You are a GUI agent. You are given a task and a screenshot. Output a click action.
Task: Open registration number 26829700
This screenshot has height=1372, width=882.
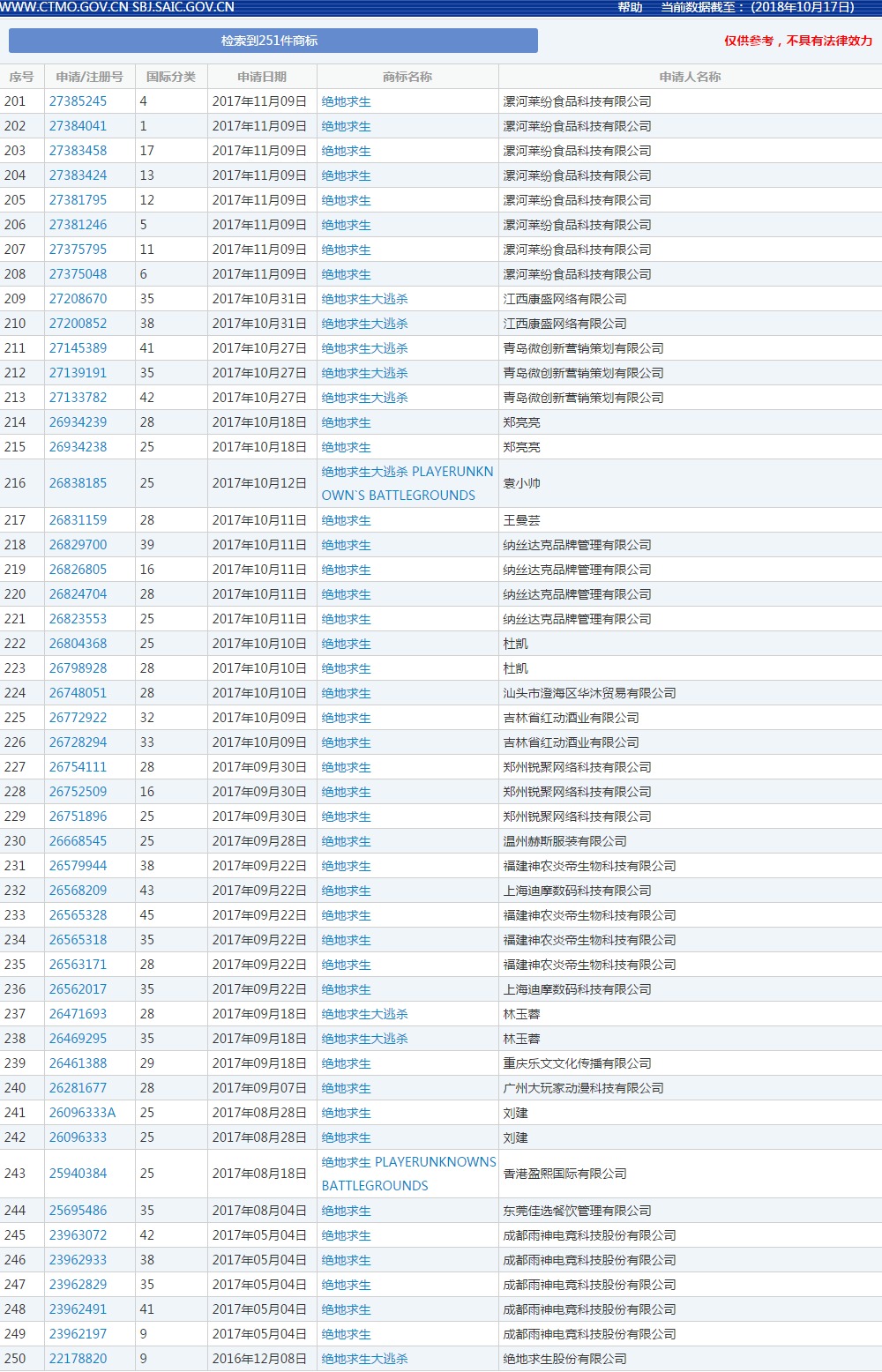click(x=78, y=545)
